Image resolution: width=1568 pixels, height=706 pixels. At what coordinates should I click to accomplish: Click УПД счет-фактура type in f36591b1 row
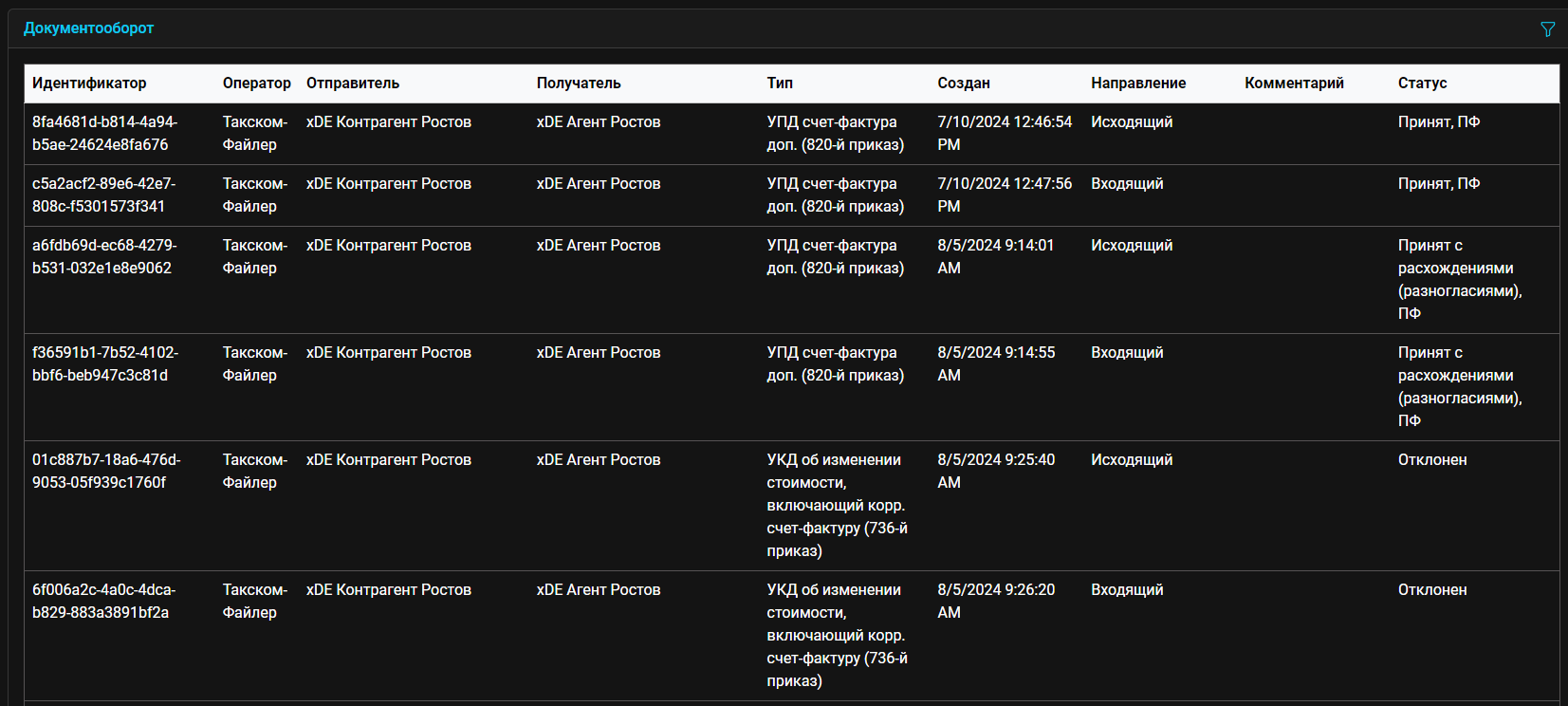pyautogui.click(x=836, y=364)
